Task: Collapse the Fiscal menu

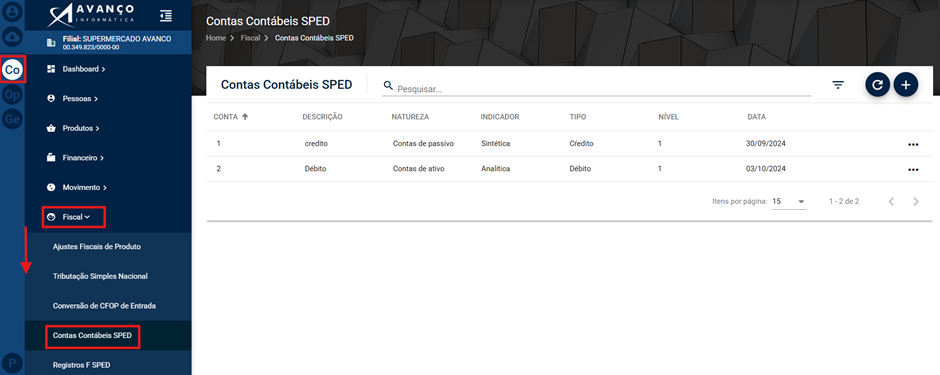Action: tap(74, 217)
